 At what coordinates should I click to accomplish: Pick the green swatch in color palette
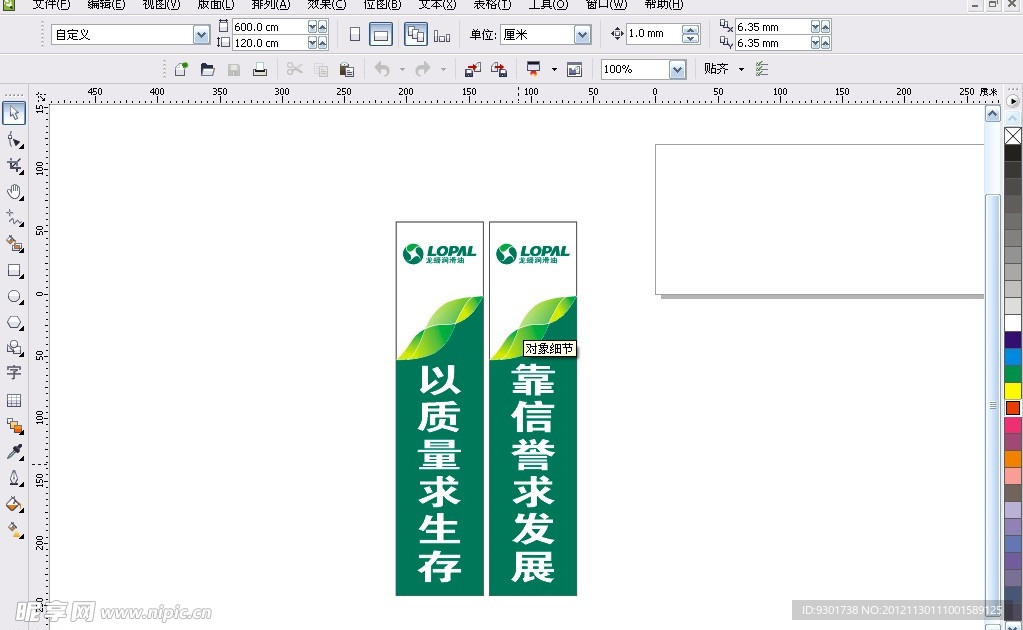click(1013, 374)
